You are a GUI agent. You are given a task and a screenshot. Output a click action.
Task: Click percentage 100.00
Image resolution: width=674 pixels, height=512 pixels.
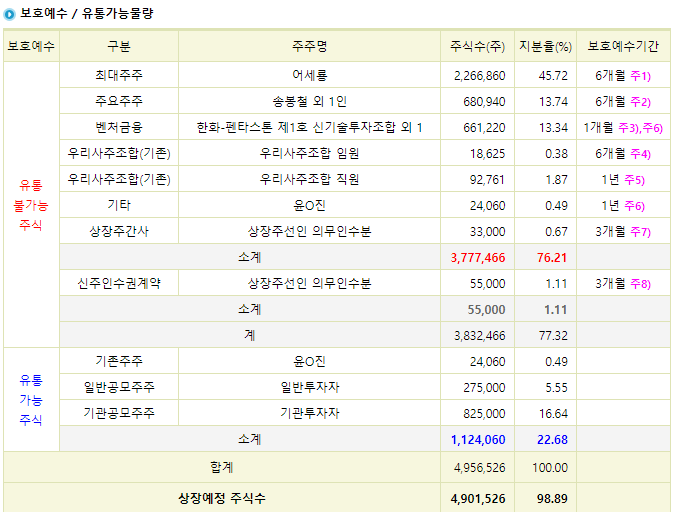(x=550, y=468)
